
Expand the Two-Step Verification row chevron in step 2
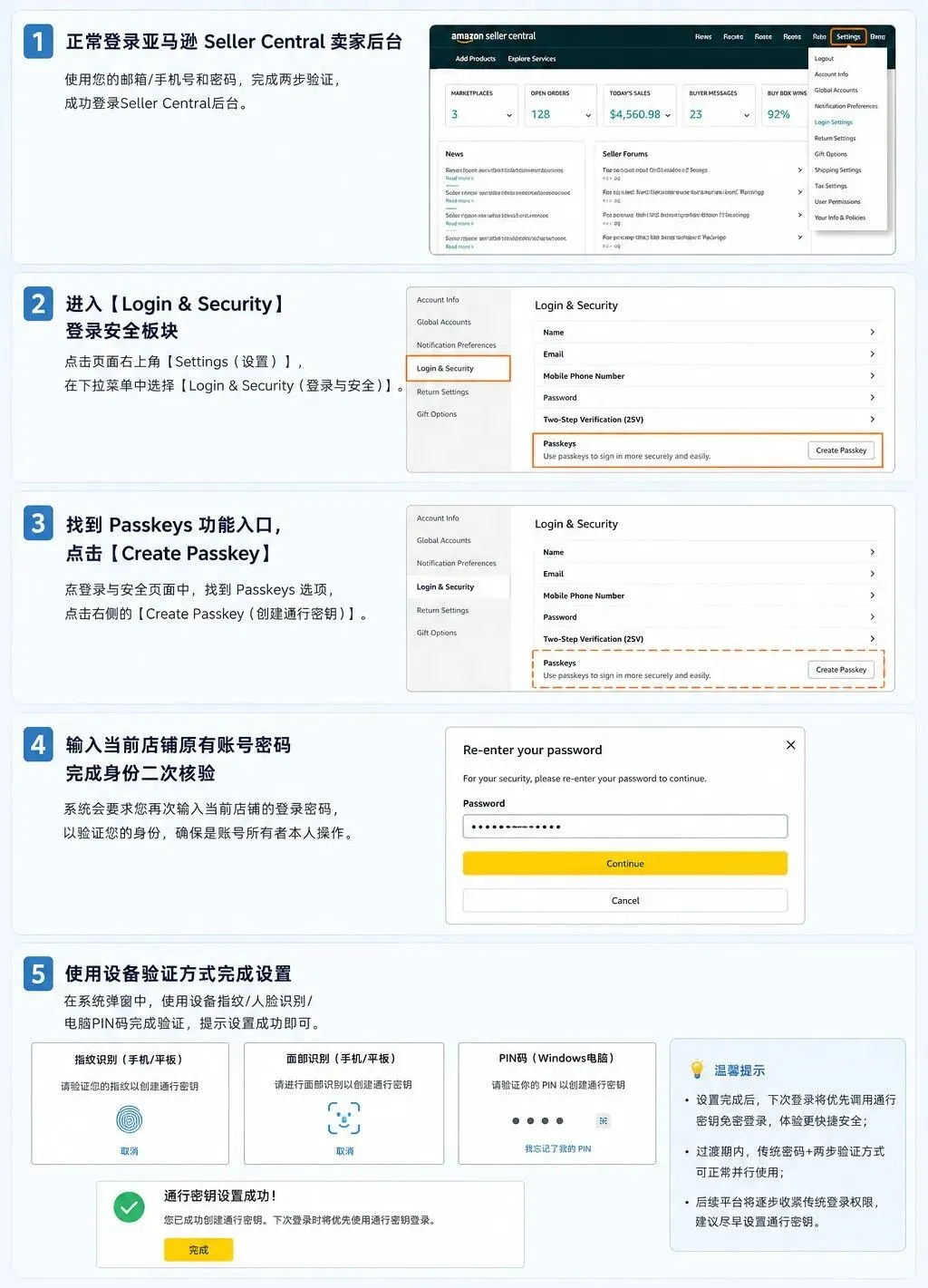[873, 420]
